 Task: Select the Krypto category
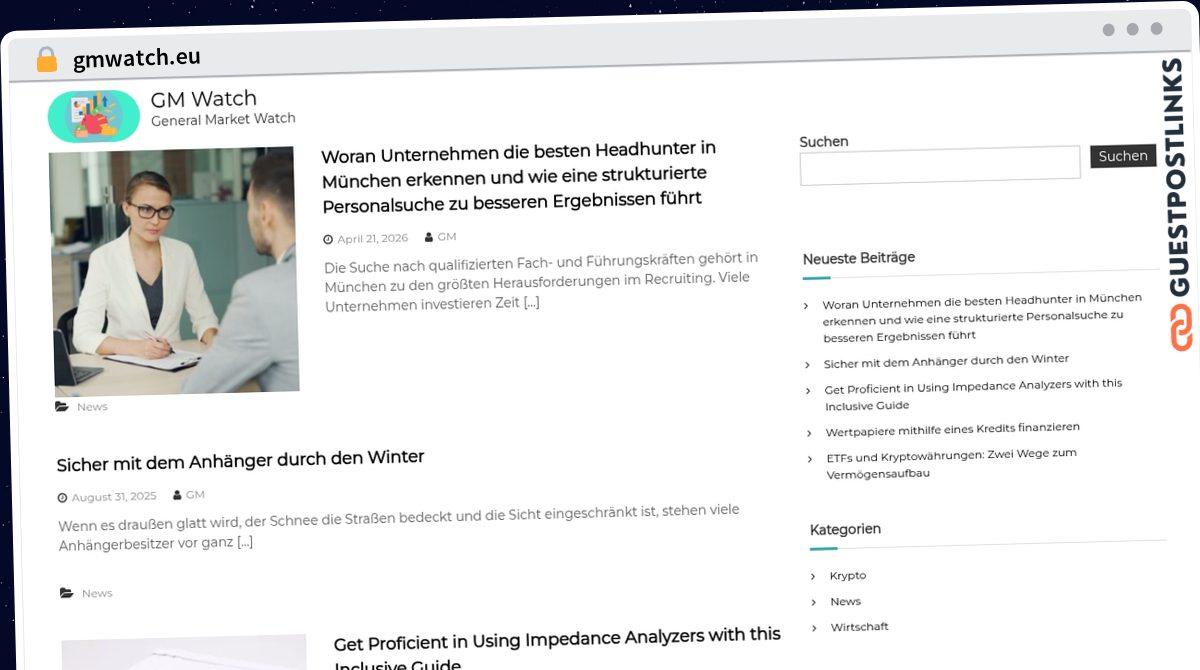coord(848,576)
